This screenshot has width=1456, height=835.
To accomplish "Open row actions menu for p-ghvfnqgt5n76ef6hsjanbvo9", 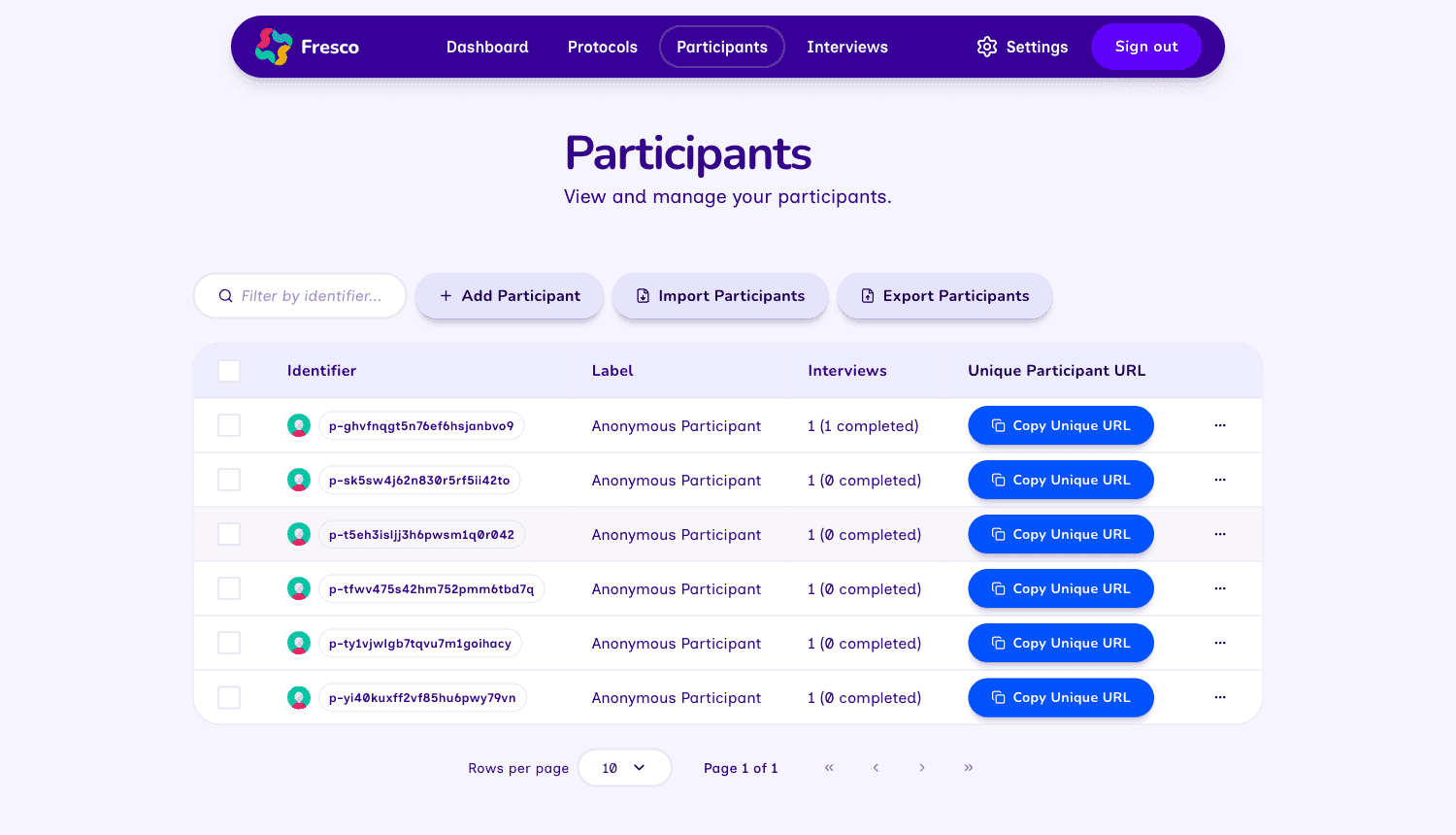I will pyautogui.click(x=1220, y=425).
